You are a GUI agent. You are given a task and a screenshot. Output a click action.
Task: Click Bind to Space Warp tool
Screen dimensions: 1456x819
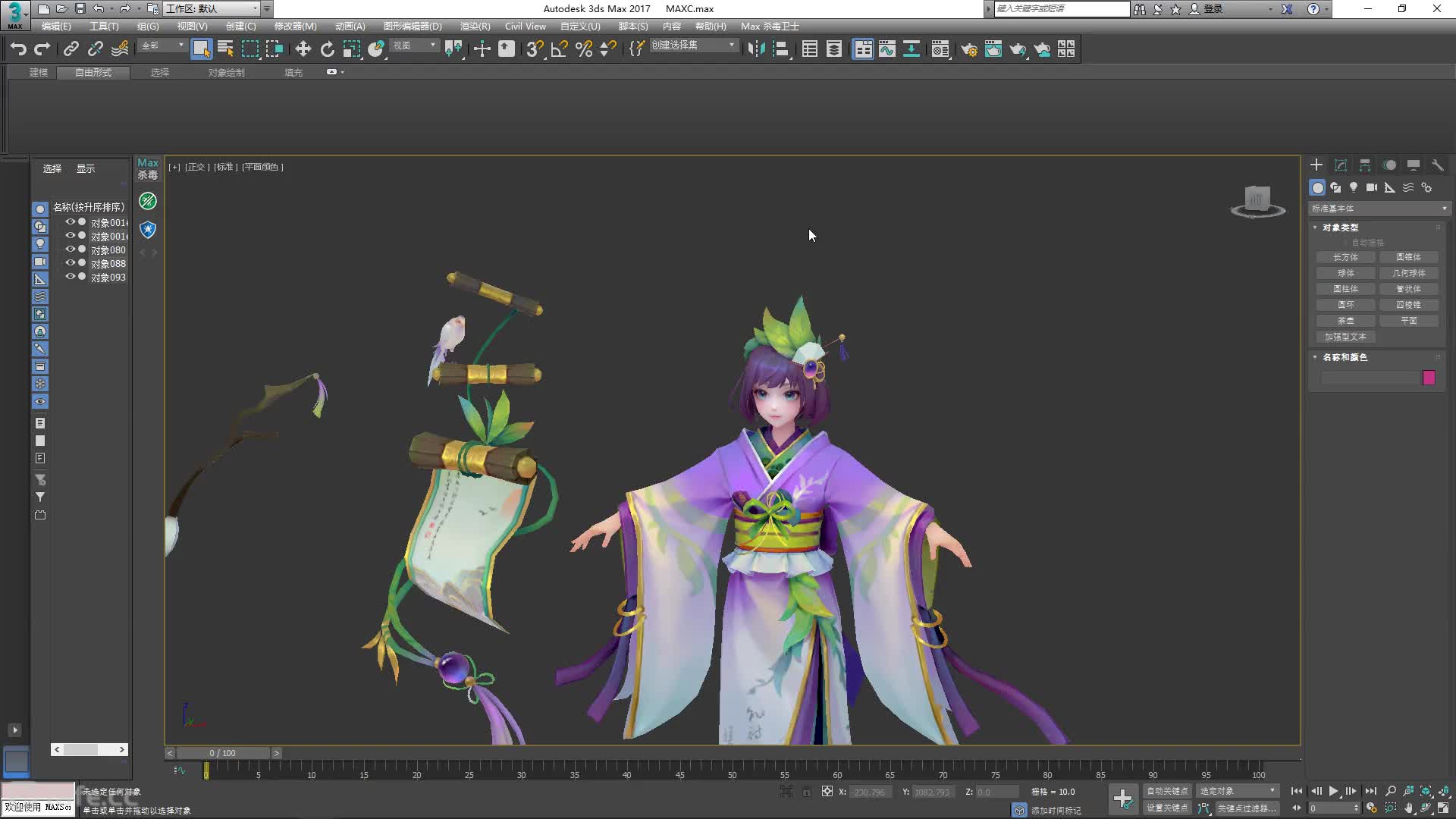[x=120, y=49]
